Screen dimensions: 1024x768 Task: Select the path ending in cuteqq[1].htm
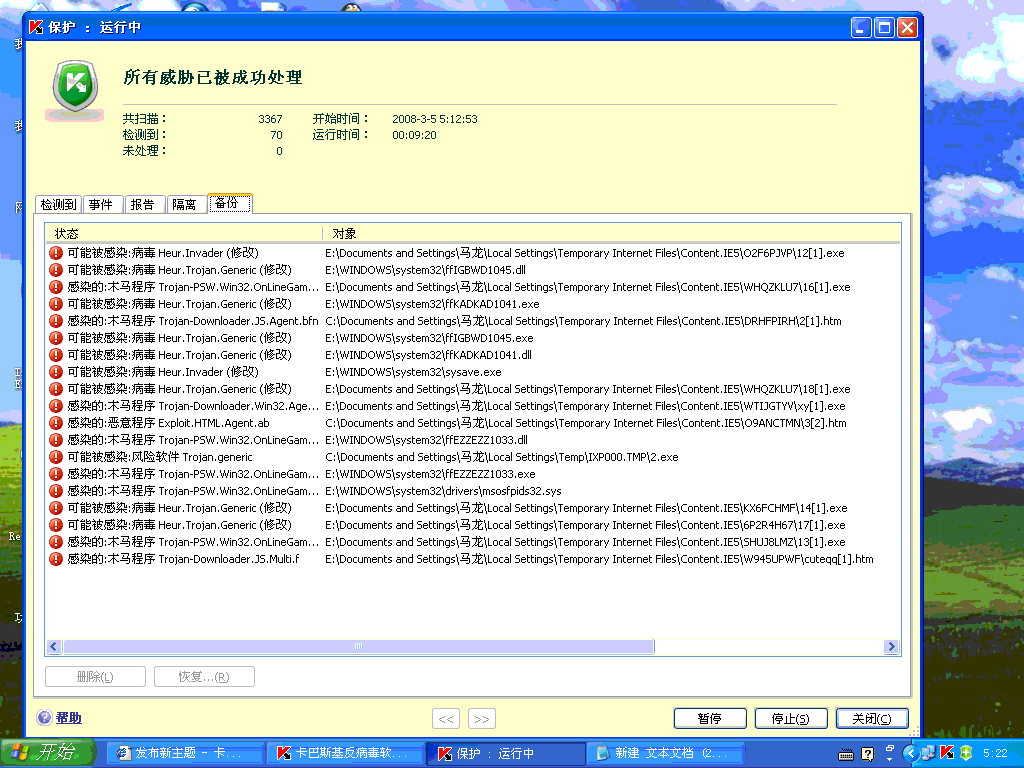pyautogui.click(x=600, y=558)
